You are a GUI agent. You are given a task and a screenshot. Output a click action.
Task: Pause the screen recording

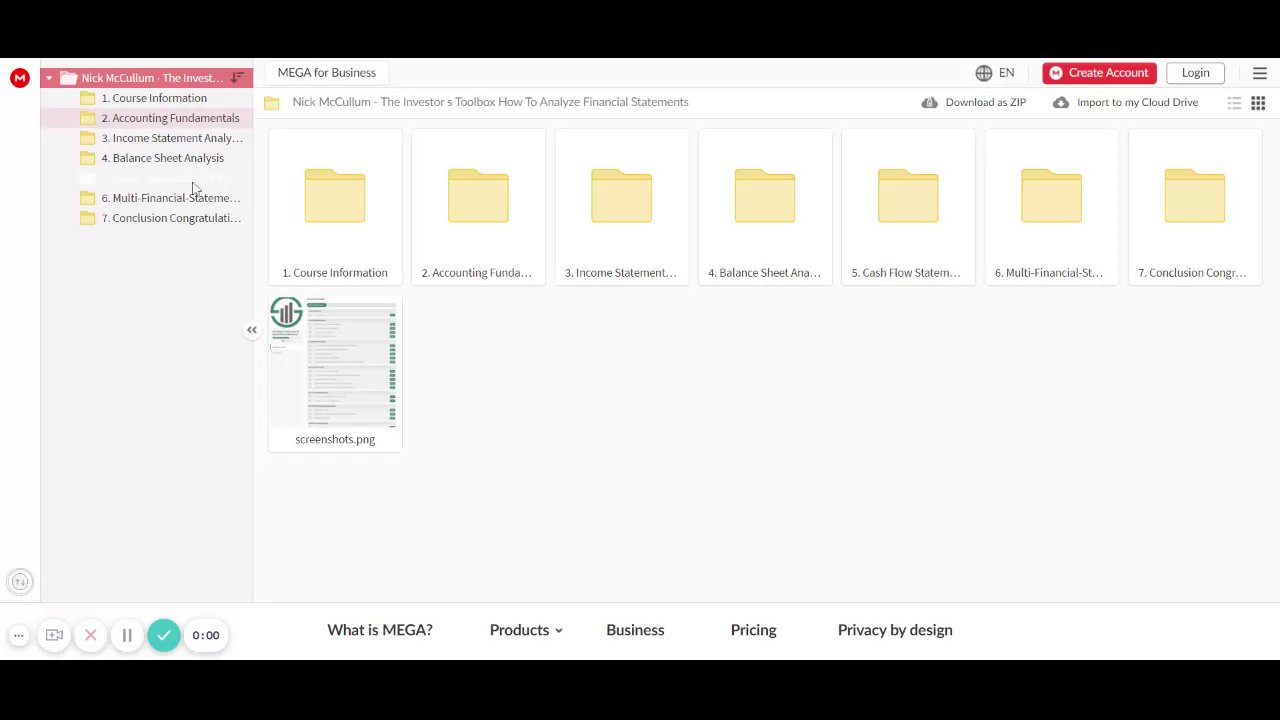tap(127, 635)
